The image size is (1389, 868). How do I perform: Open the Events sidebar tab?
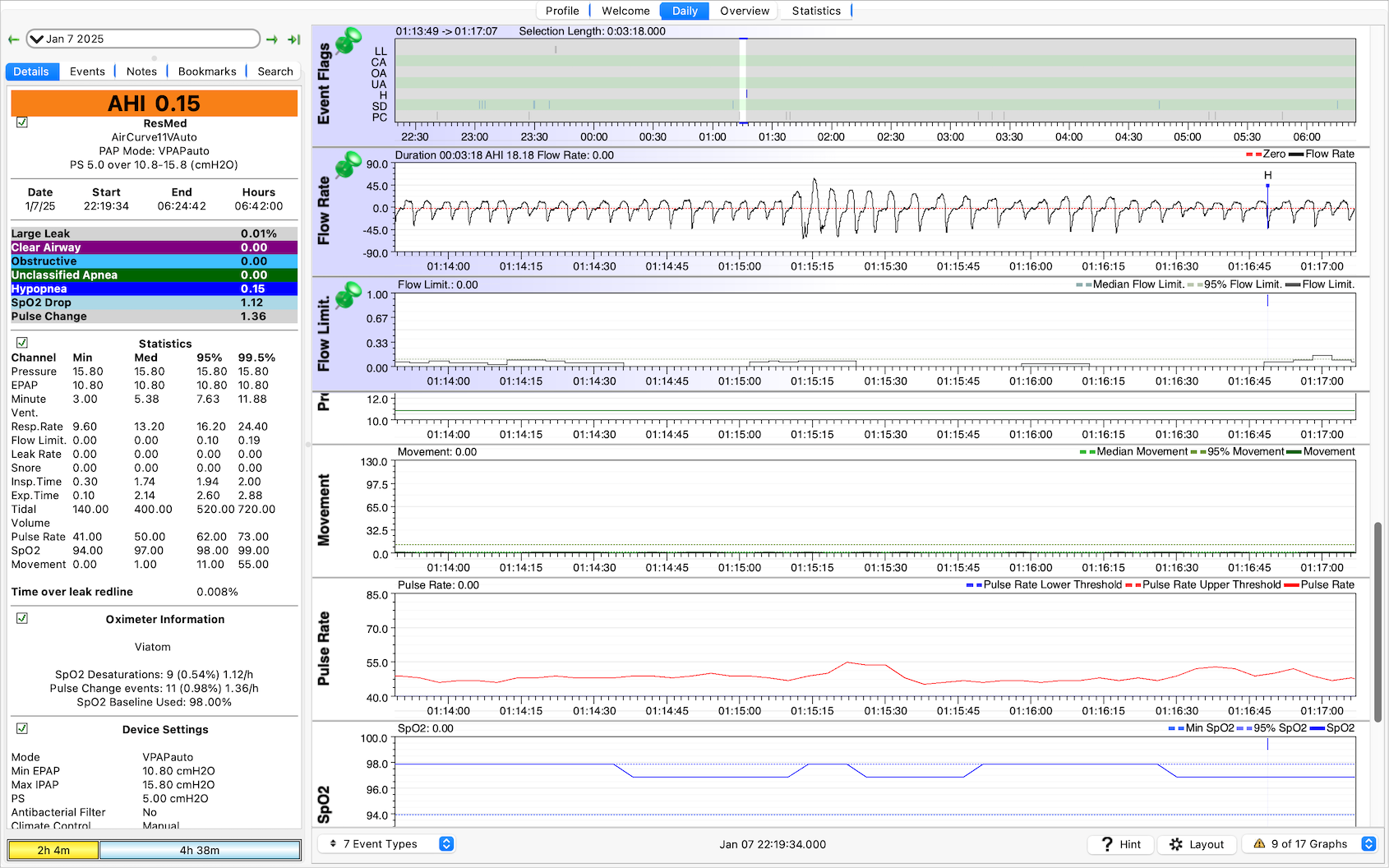(87, 72)
